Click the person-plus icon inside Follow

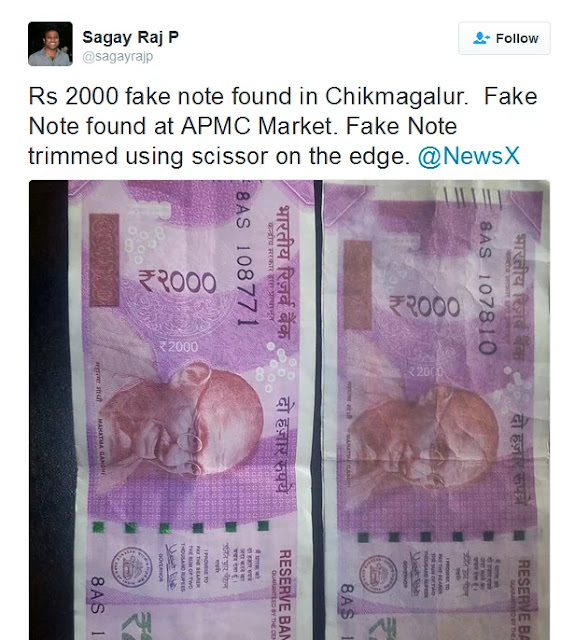[481, 38]
